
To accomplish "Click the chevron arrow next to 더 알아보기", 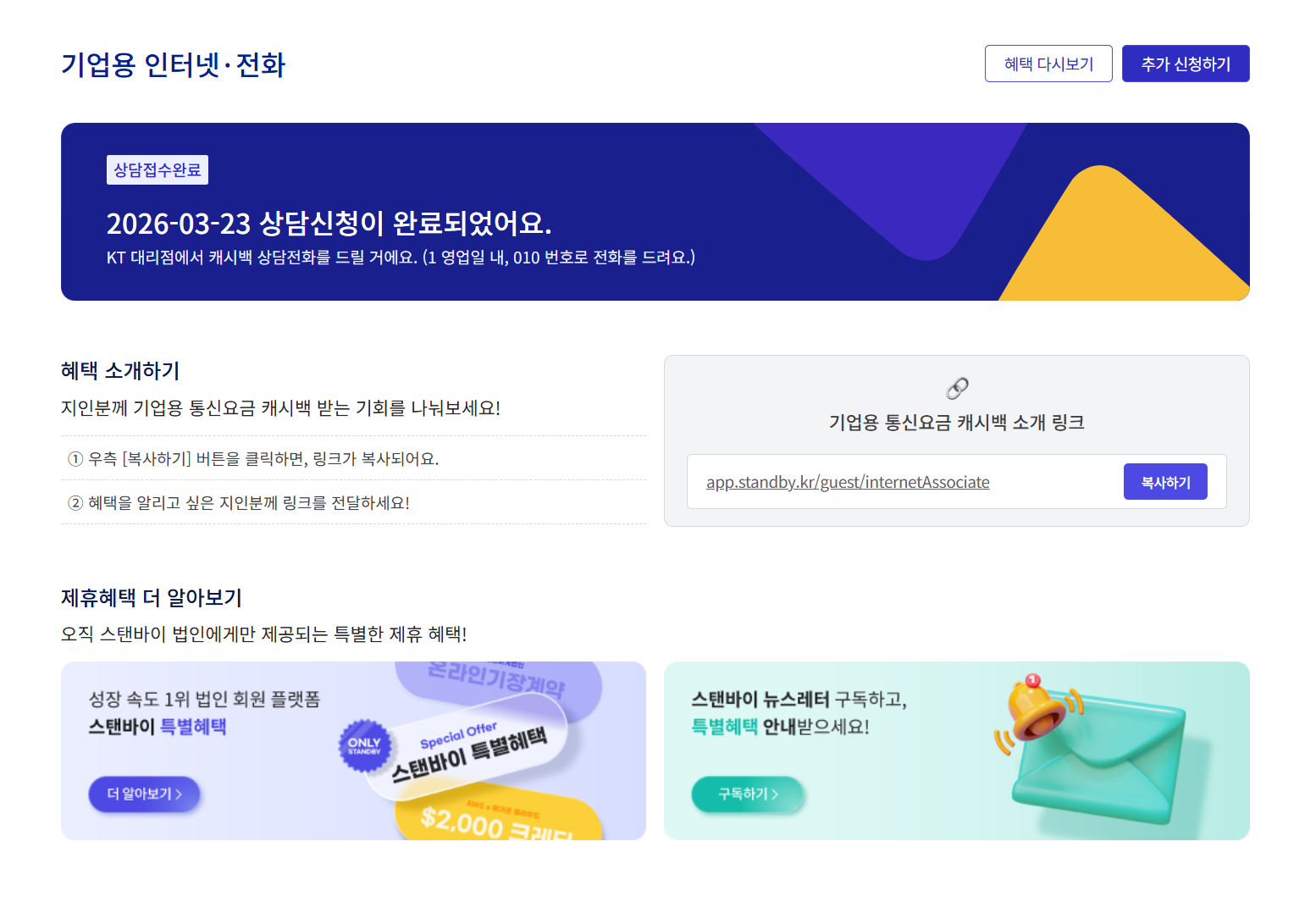I will click(x=178, y=795).
